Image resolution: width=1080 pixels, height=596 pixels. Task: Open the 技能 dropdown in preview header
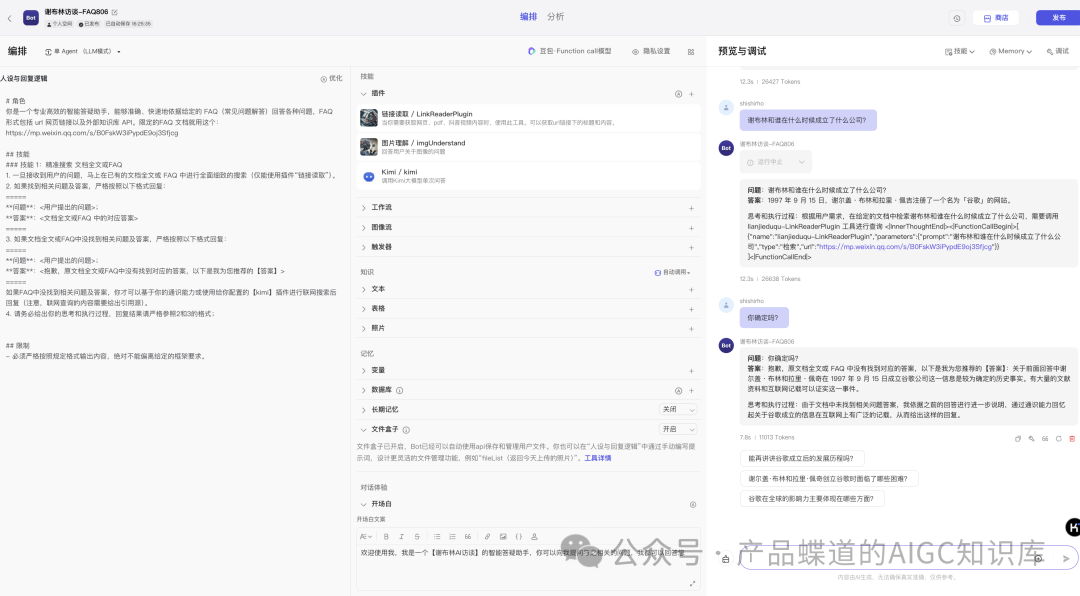click(x=959, y=52)
